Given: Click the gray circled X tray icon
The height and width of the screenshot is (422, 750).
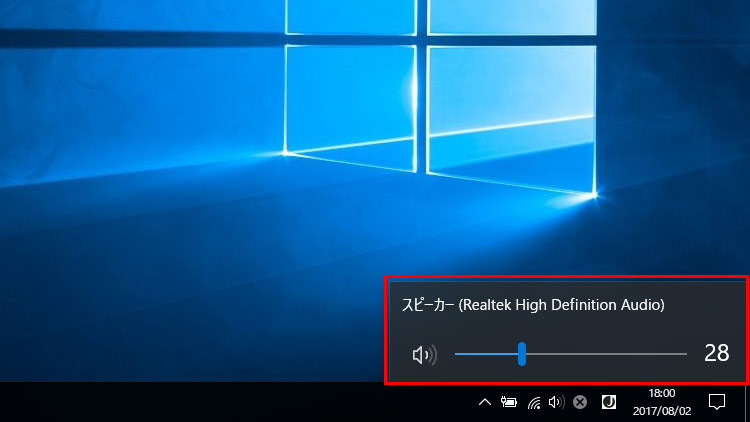Looking at the screenshot, I should [x=580, y=402].
